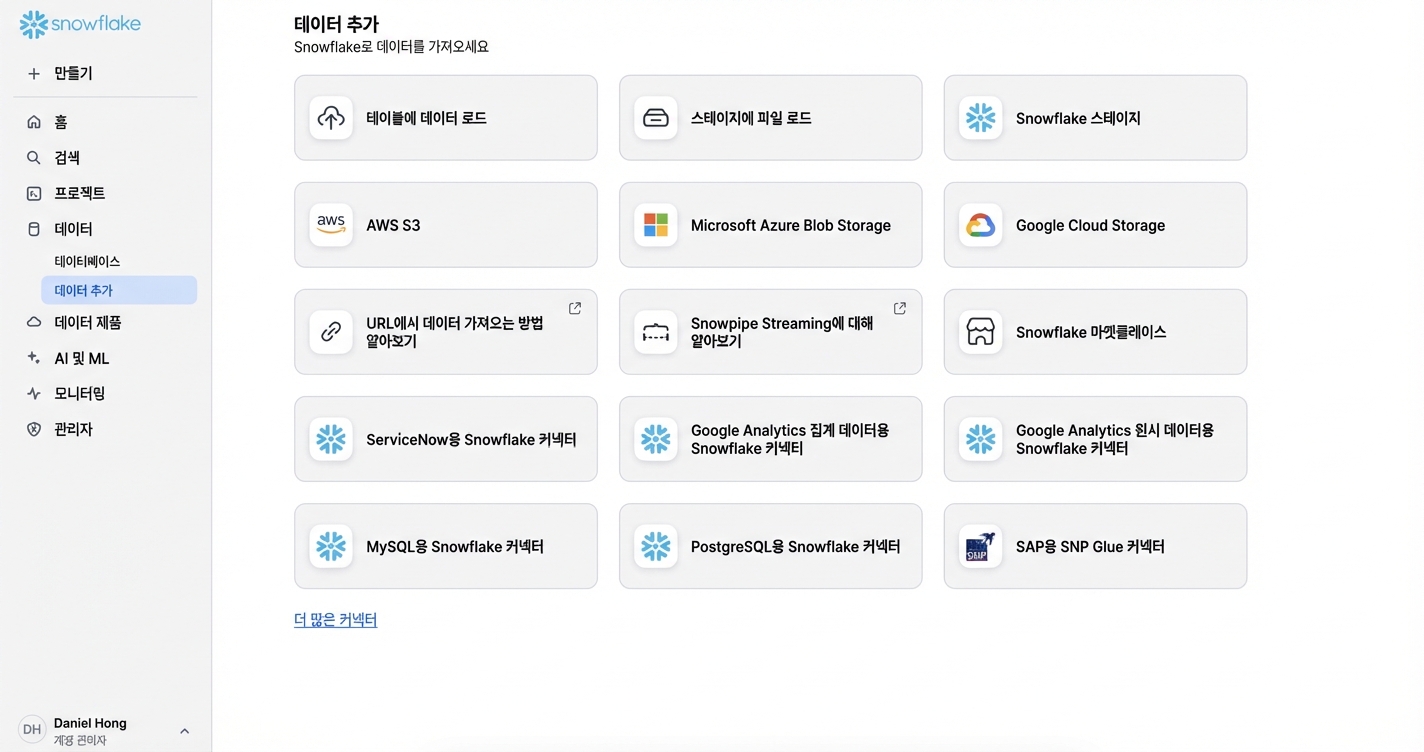Viewport: 1424px width, 752px height.
Task: Open 스테이지에 파일 로드 card
Action: (x=771, y=118)
